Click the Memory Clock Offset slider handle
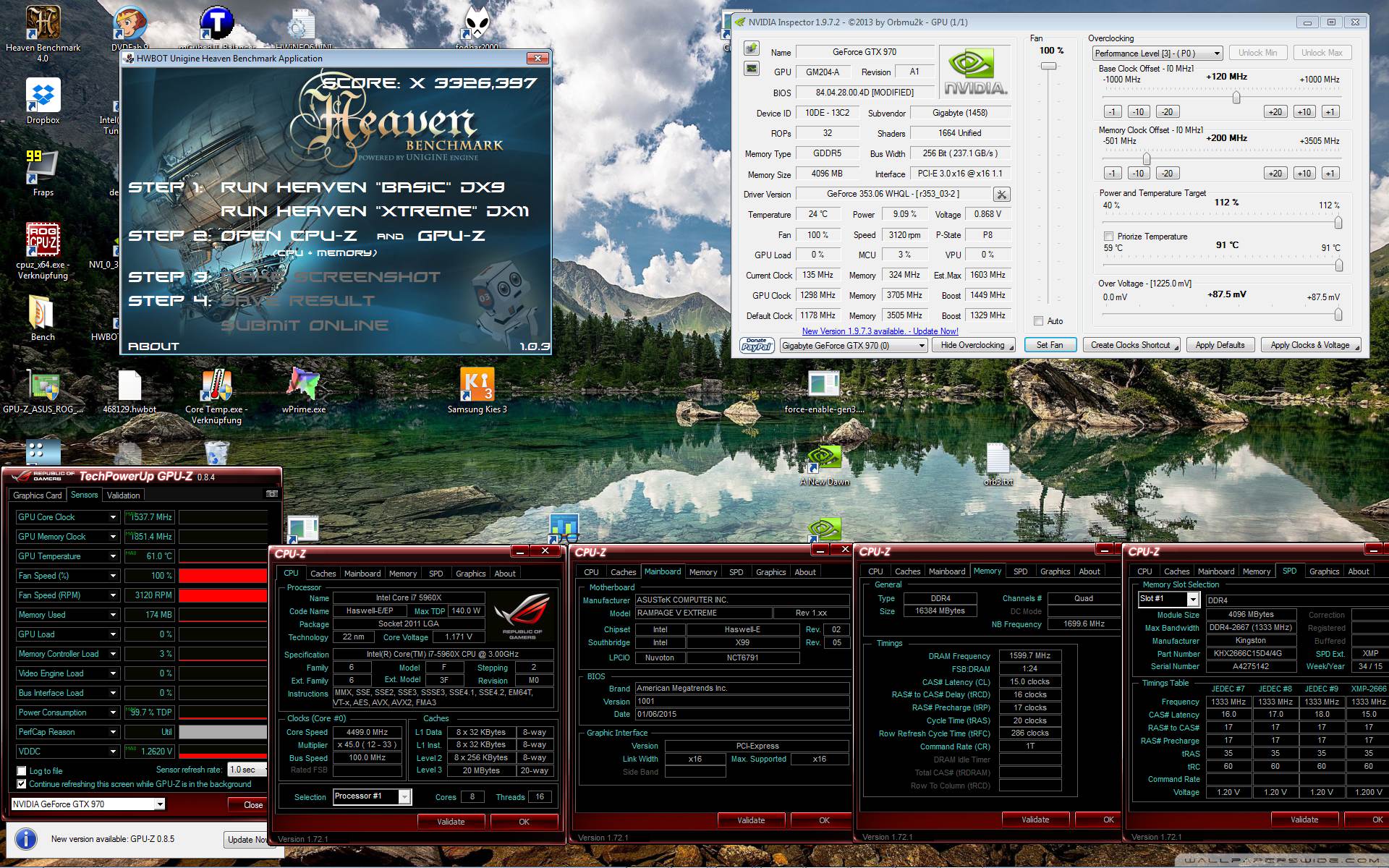Image resolution: width=1389 pixels, height=868 pixels. [x=1147, y=158]
